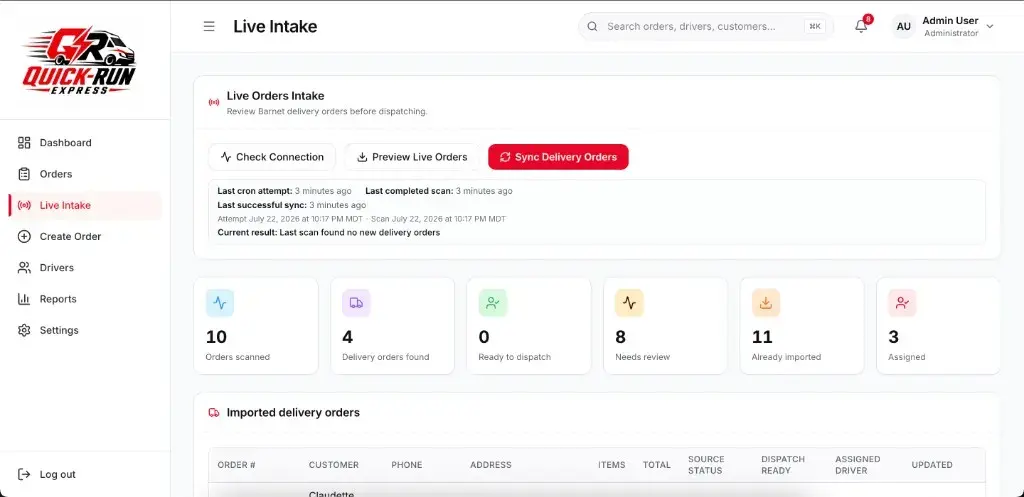The width and height of the screenshot is (1024, 497).
Task: Click the Delivery orders found truck icon
Action: pos(357,303)
